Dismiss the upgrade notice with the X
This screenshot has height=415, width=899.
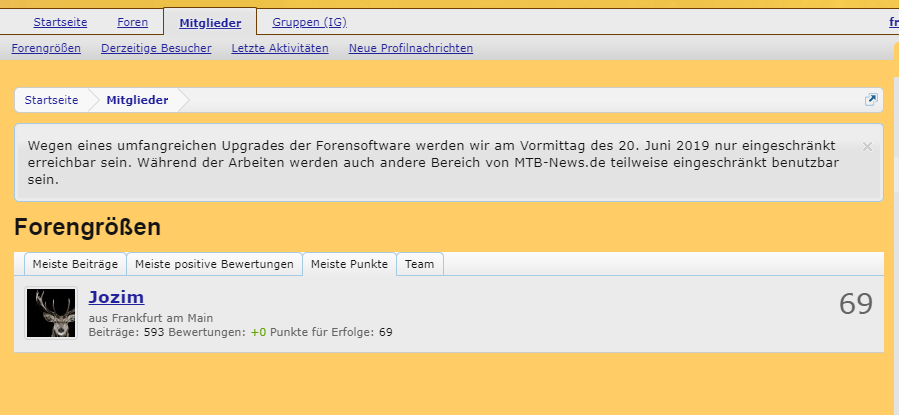coord(867,146)
